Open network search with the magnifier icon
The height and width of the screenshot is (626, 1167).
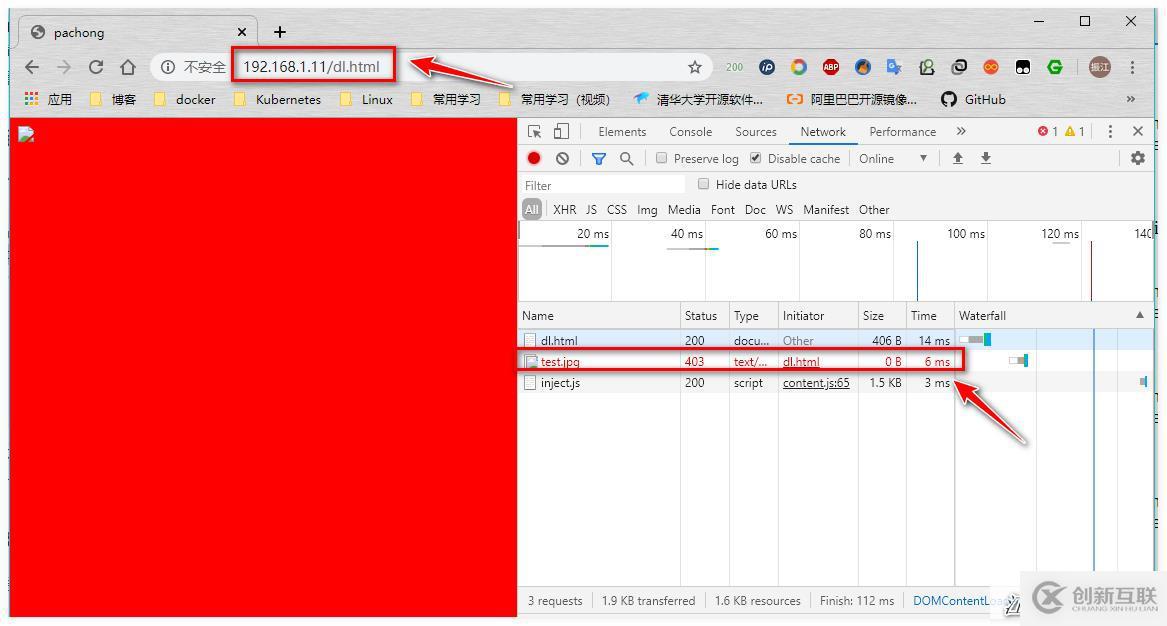(627, 159)
